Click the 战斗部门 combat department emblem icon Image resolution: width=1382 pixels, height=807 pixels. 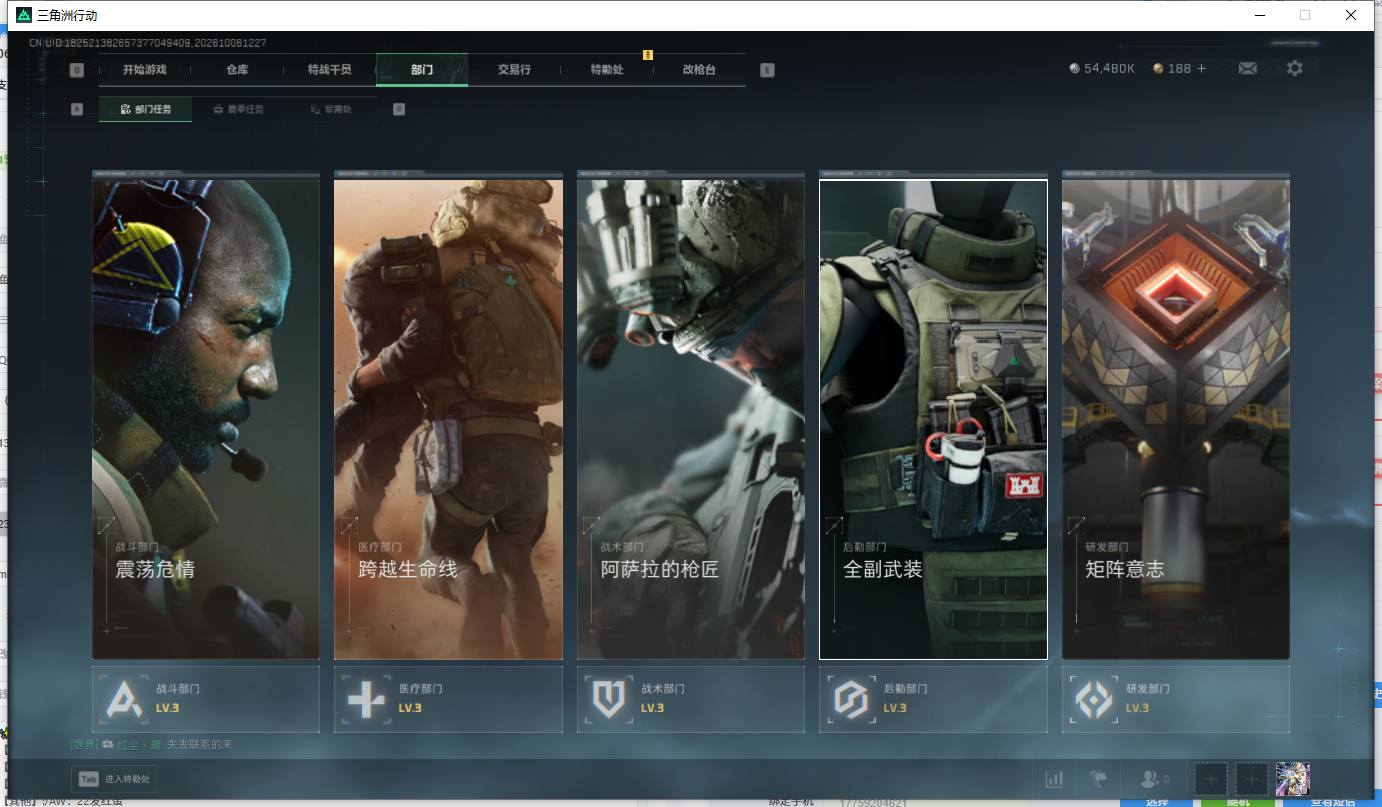tap(126, 700)
